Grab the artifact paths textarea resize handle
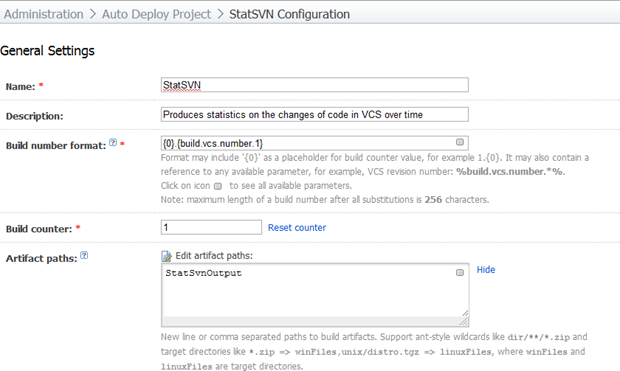This screenshot has height=371, width=620. [x=464, y=322]
